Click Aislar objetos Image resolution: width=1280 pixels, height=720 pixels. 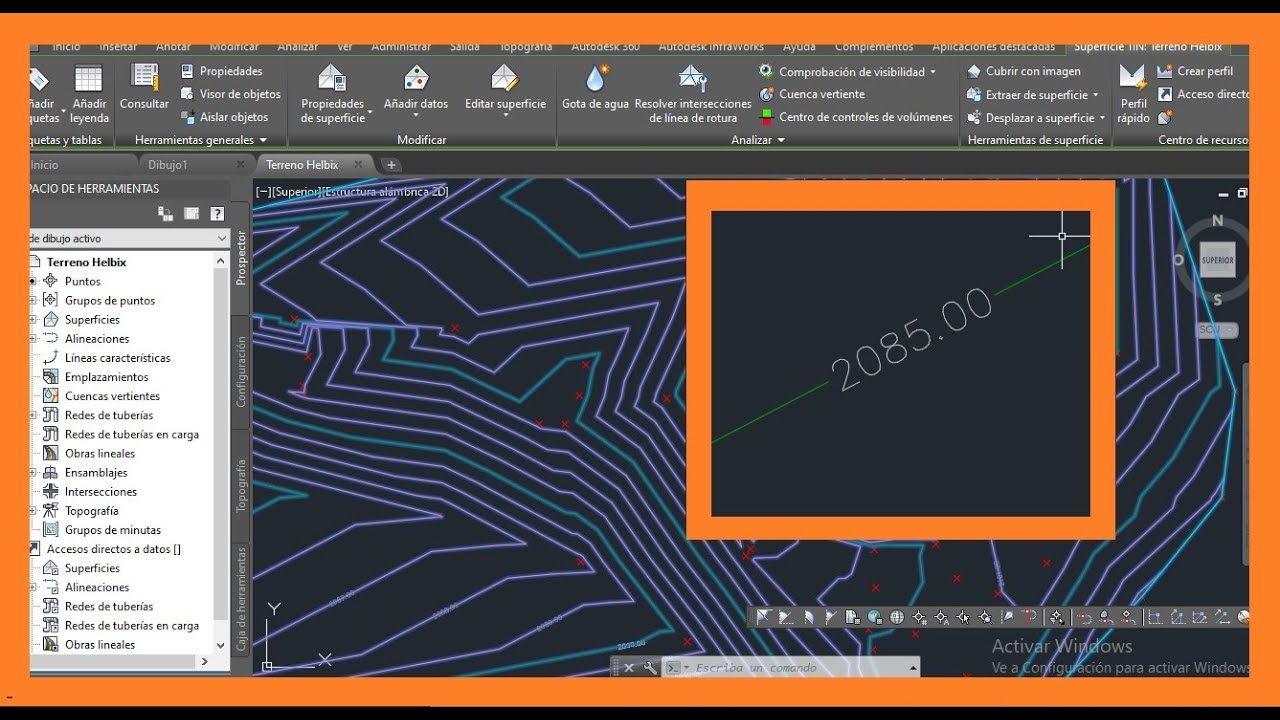[224, 117]
